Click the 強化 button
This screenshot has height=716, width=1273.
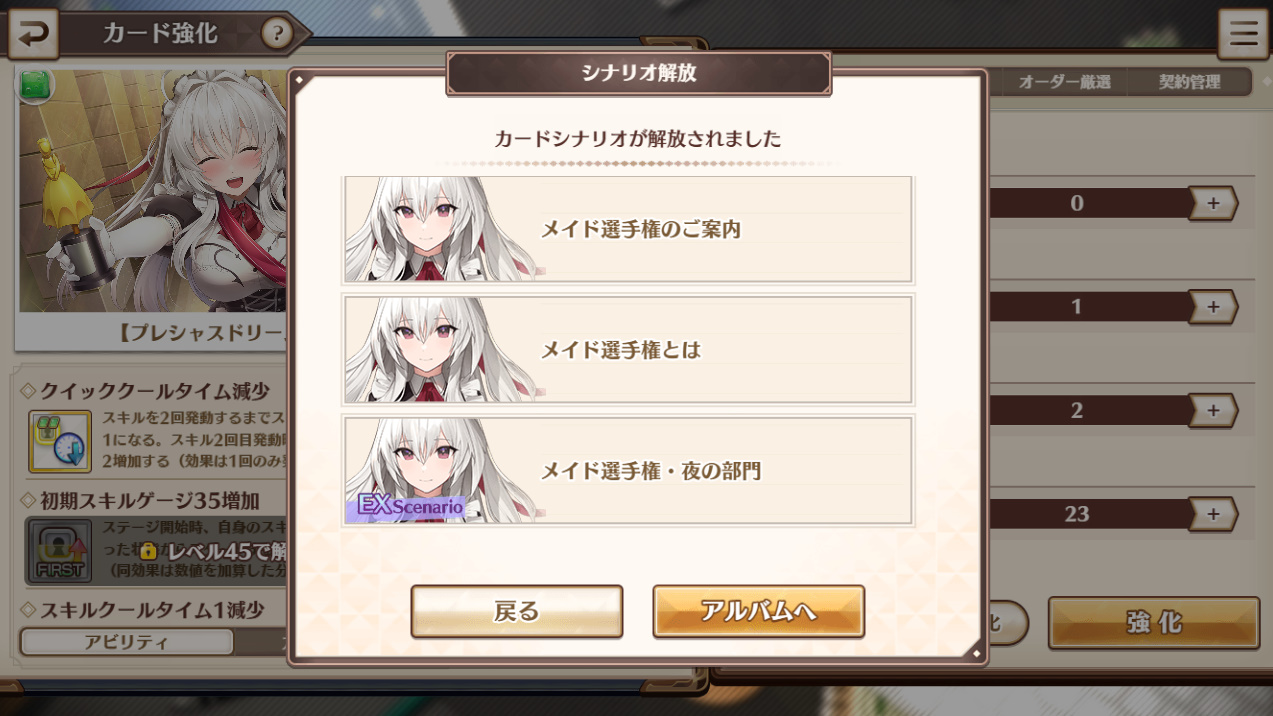pos(1154,623)
